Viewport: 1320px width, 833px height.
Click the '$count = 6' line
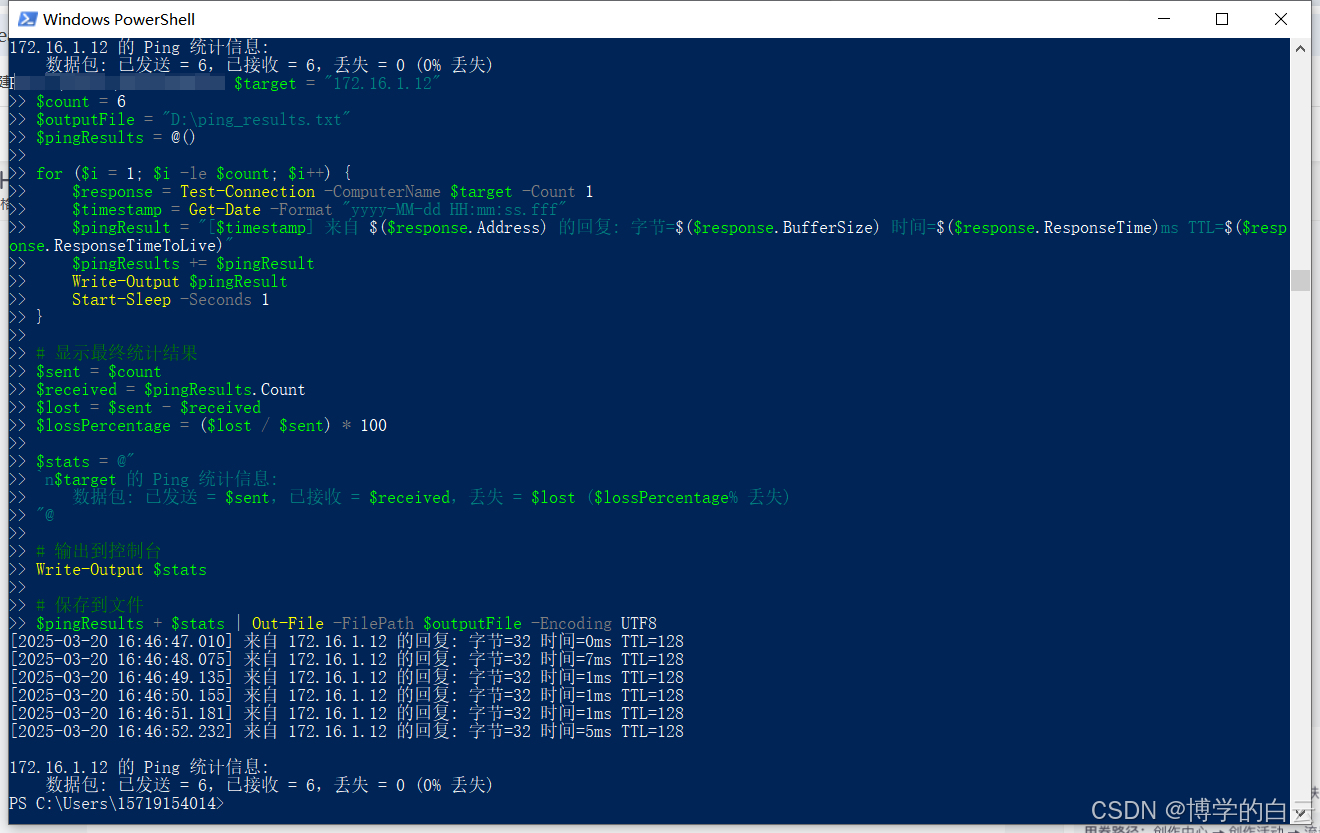81,102
